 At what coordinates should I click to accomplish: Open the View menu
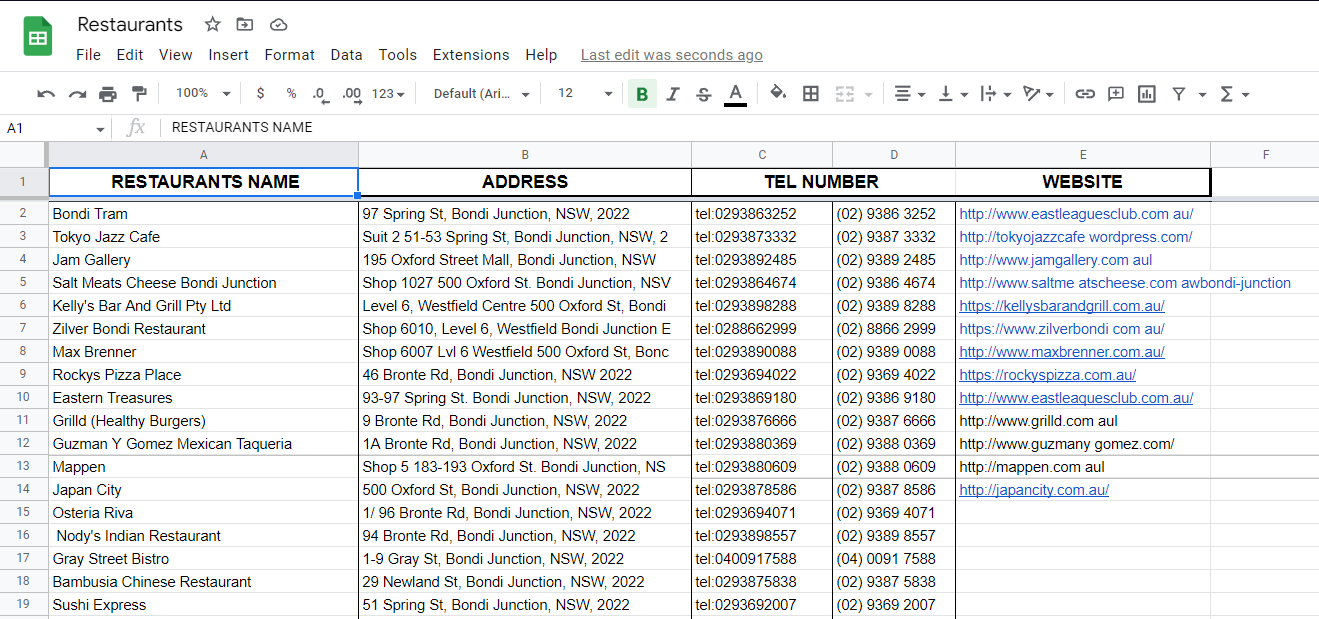pyautogui.click(x=175, y=55)
